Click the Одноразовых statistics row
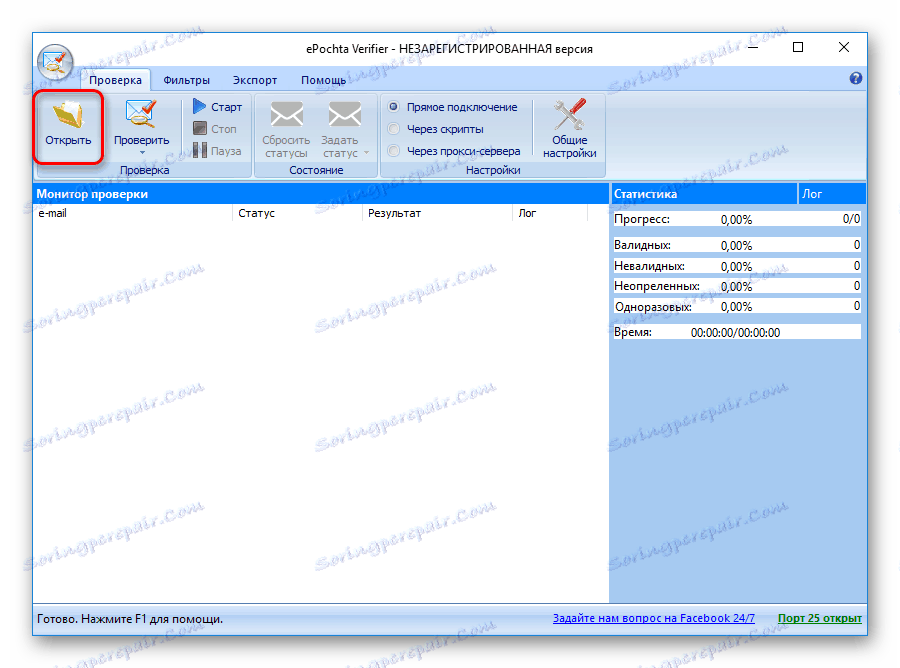Image resolution: width=900 pixels, height=668 pixels. click(x=737, y=306)
